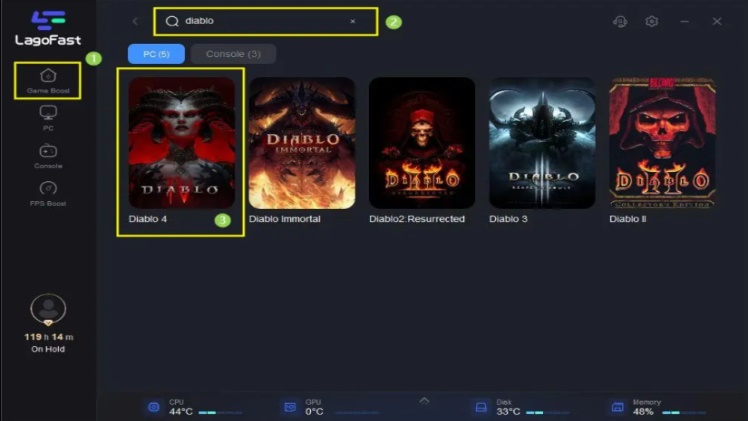The height and width of the screenshot is (421, 748).
Task: Click the Diablo 3 title text
Action: click(x=509, y=219)
